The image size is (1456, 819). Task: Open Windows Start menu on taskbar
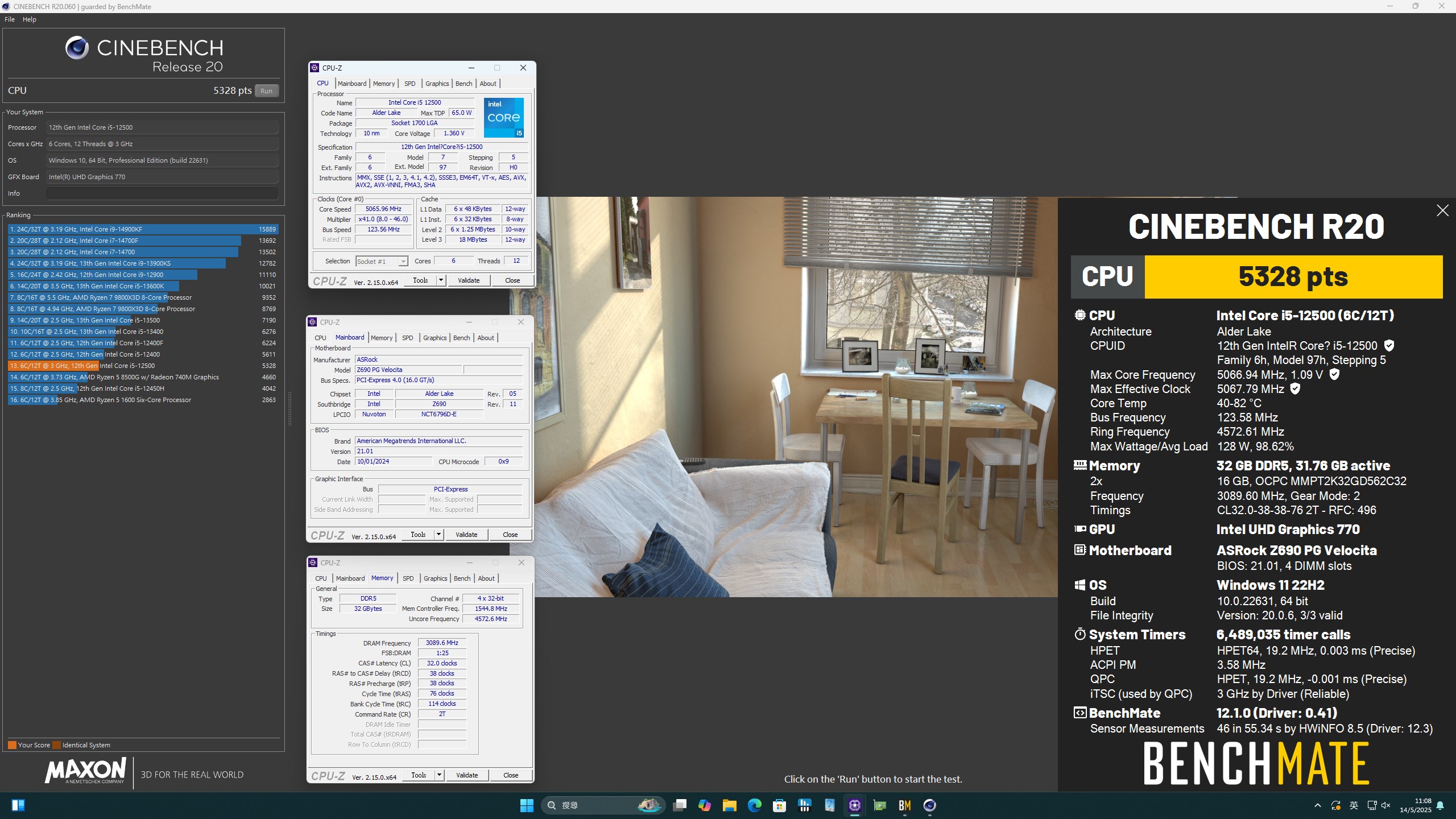click(x=527, y=805)
